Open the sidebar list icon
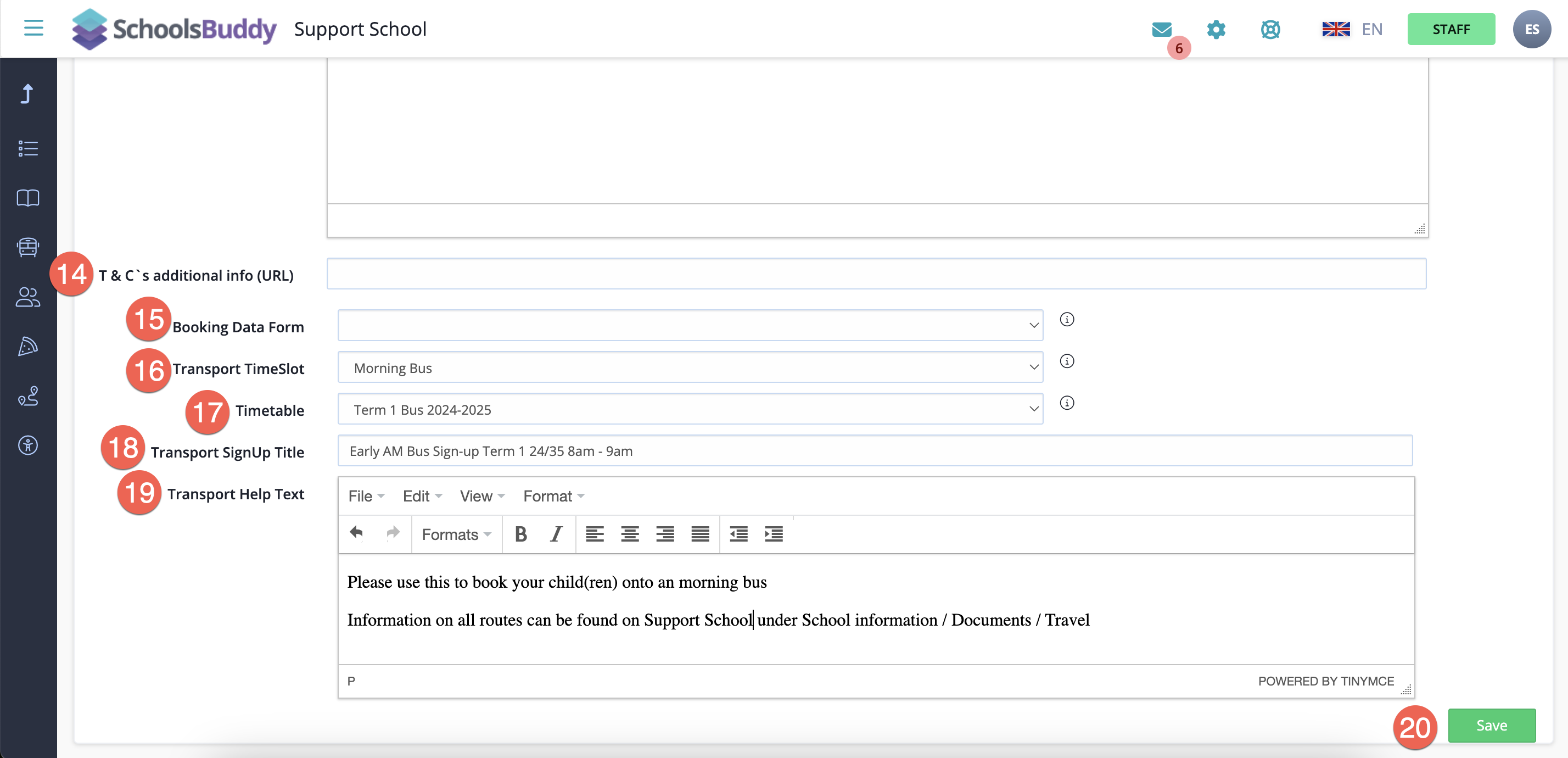The image size is (1568, 758). (27, 148)
